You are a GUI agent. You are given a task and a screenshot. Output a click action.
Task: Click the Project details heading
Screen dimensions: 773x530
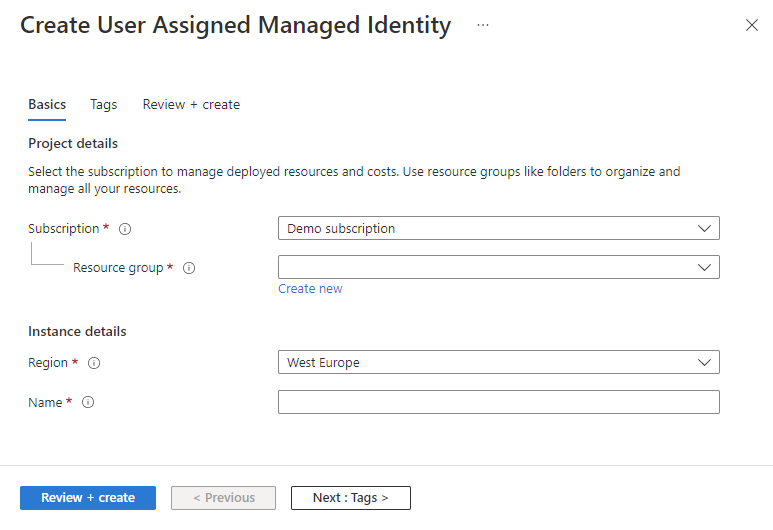(73, 143)
